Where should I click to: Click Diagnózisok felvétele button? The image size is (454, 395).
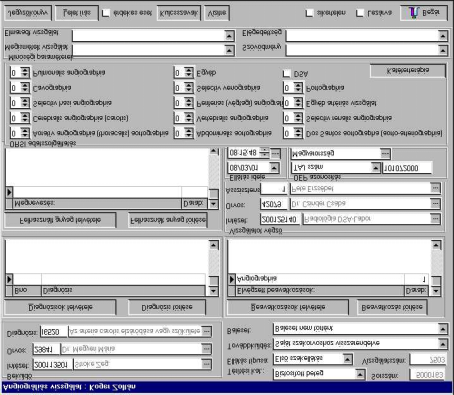pyautogui.click(x=60, y=307)
